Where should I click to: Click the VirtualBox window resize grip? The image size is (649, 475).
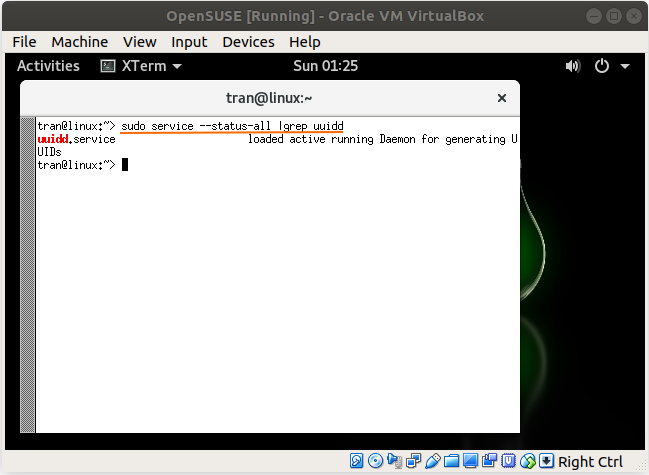[x=642, y=467]
